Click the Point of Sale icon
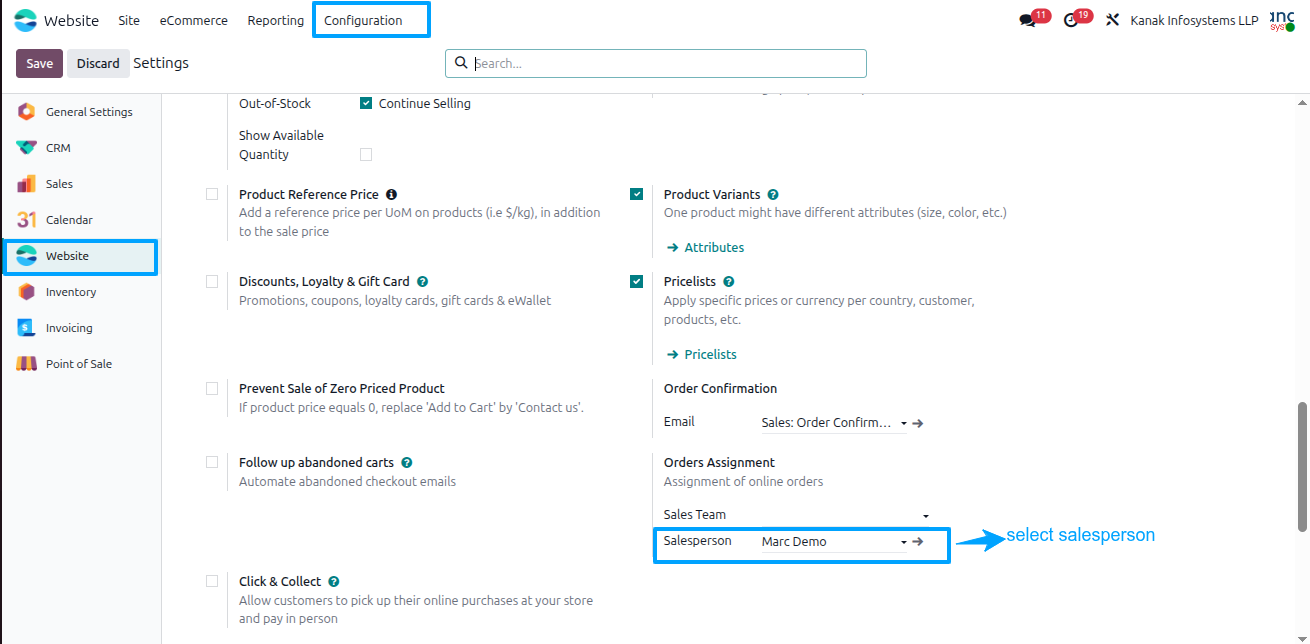Image resolution: width=1310 pixels, height=644 pixels. 27,364
